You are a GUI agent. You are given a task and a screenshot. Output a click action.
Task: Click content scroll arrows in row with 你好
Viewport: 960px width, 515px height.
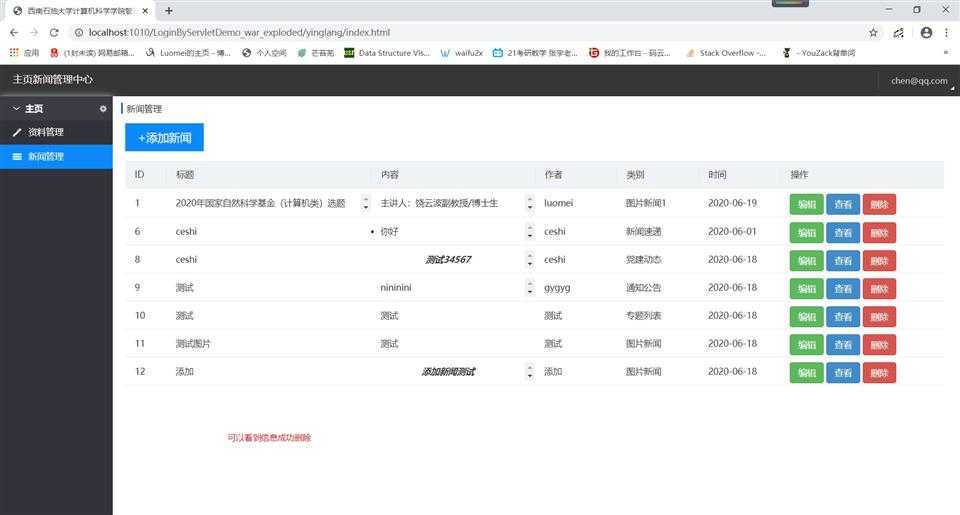coord(530,231)
